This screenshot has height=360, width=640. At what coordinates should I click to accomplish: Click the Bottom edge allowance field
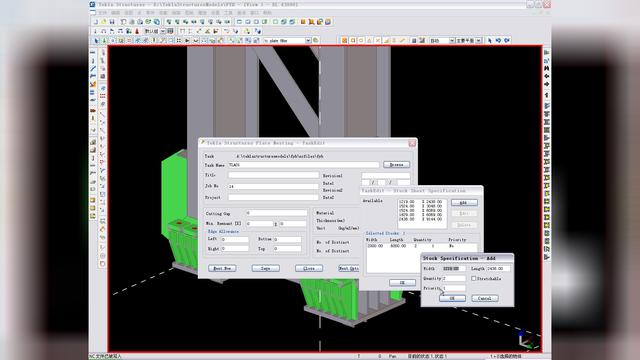287,239
